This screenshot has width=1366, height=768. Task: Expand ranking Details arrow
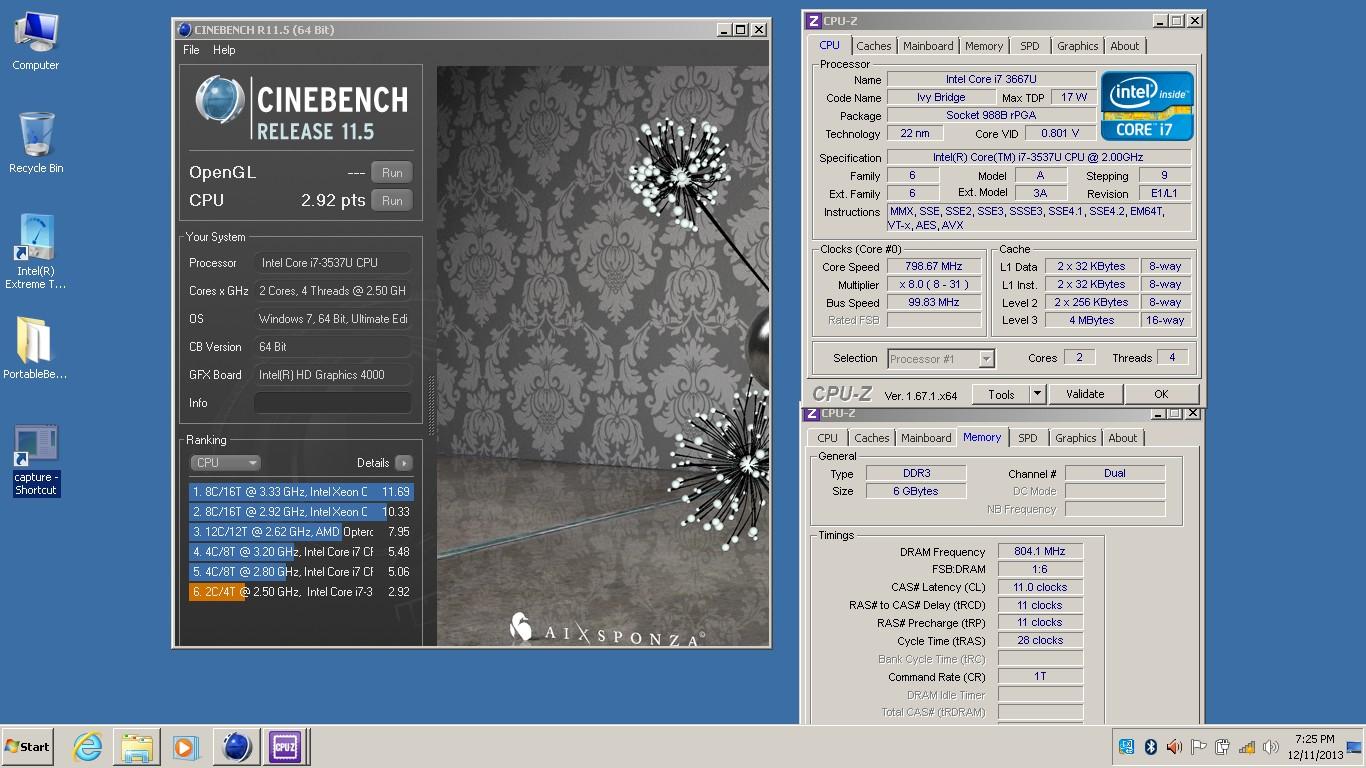click(403, 463)
